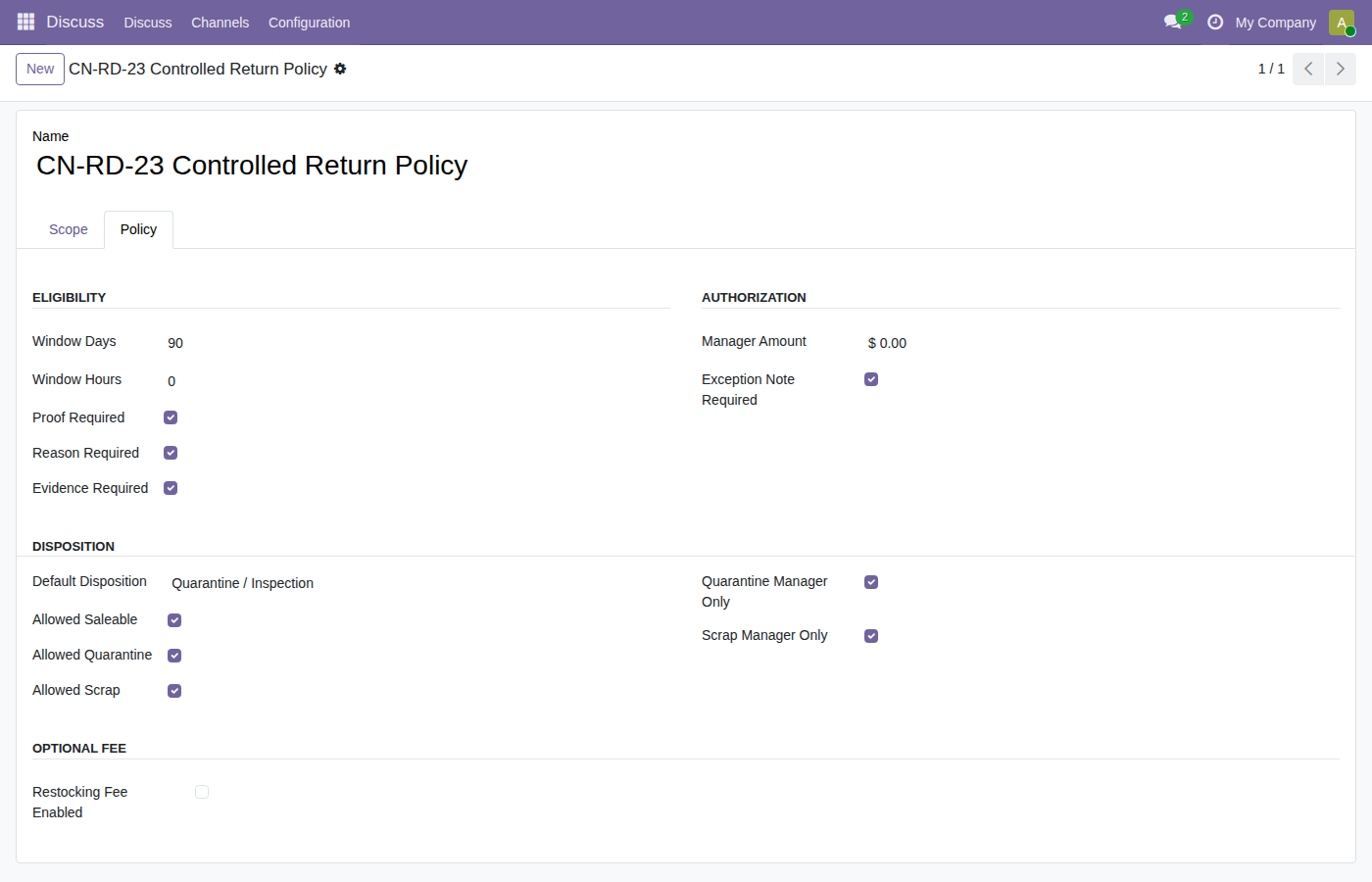Go to the previous record arrow
1372x882 pixels.
[x=1308, y=69]
